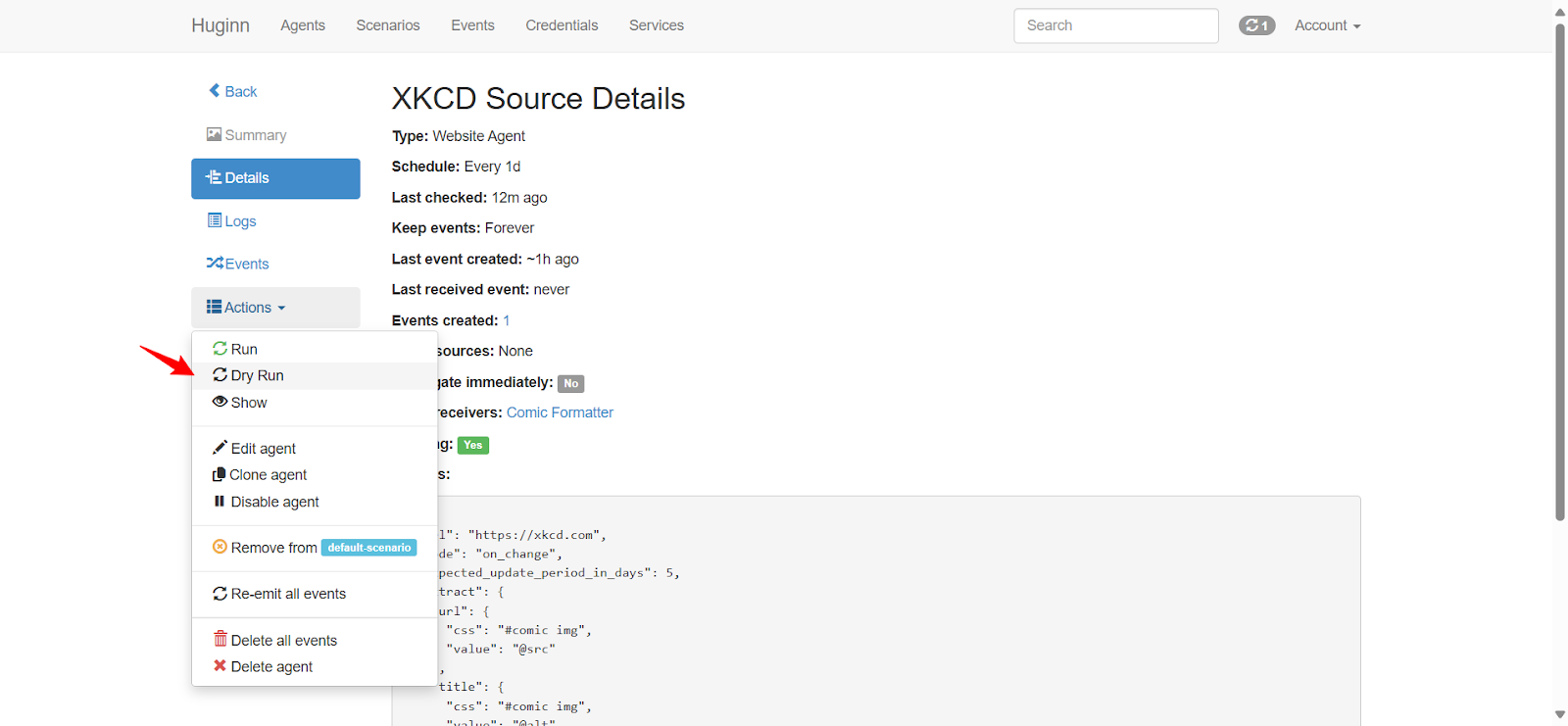Click the "Every 1d" schedule value
Viewport: 1568px width, 726px height.
pos(493,167)
